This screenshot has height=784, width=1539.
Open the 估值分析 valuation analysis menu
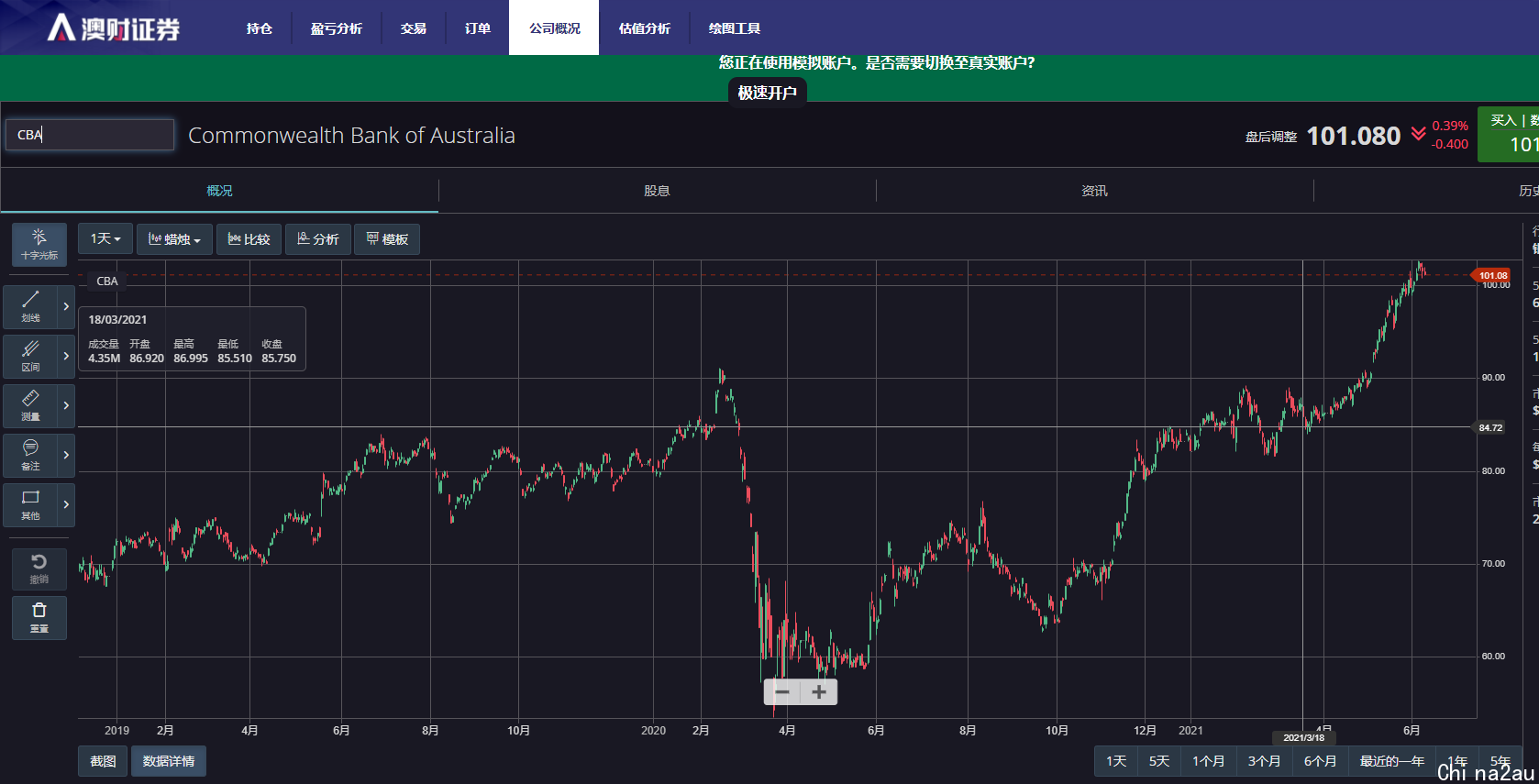click(645, 28)
